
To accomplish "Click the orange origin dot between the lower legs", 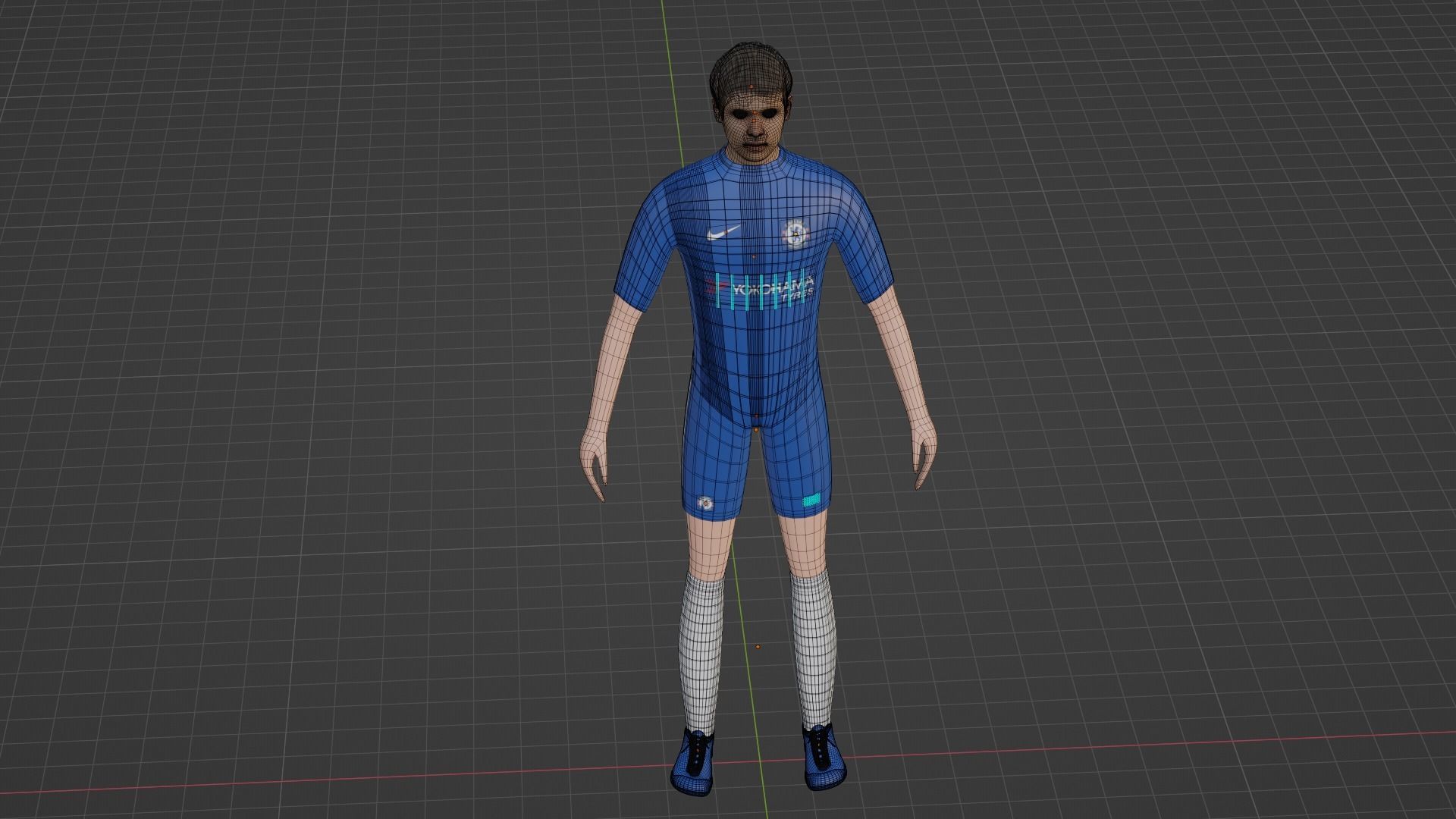I will (x=758, y=647).
